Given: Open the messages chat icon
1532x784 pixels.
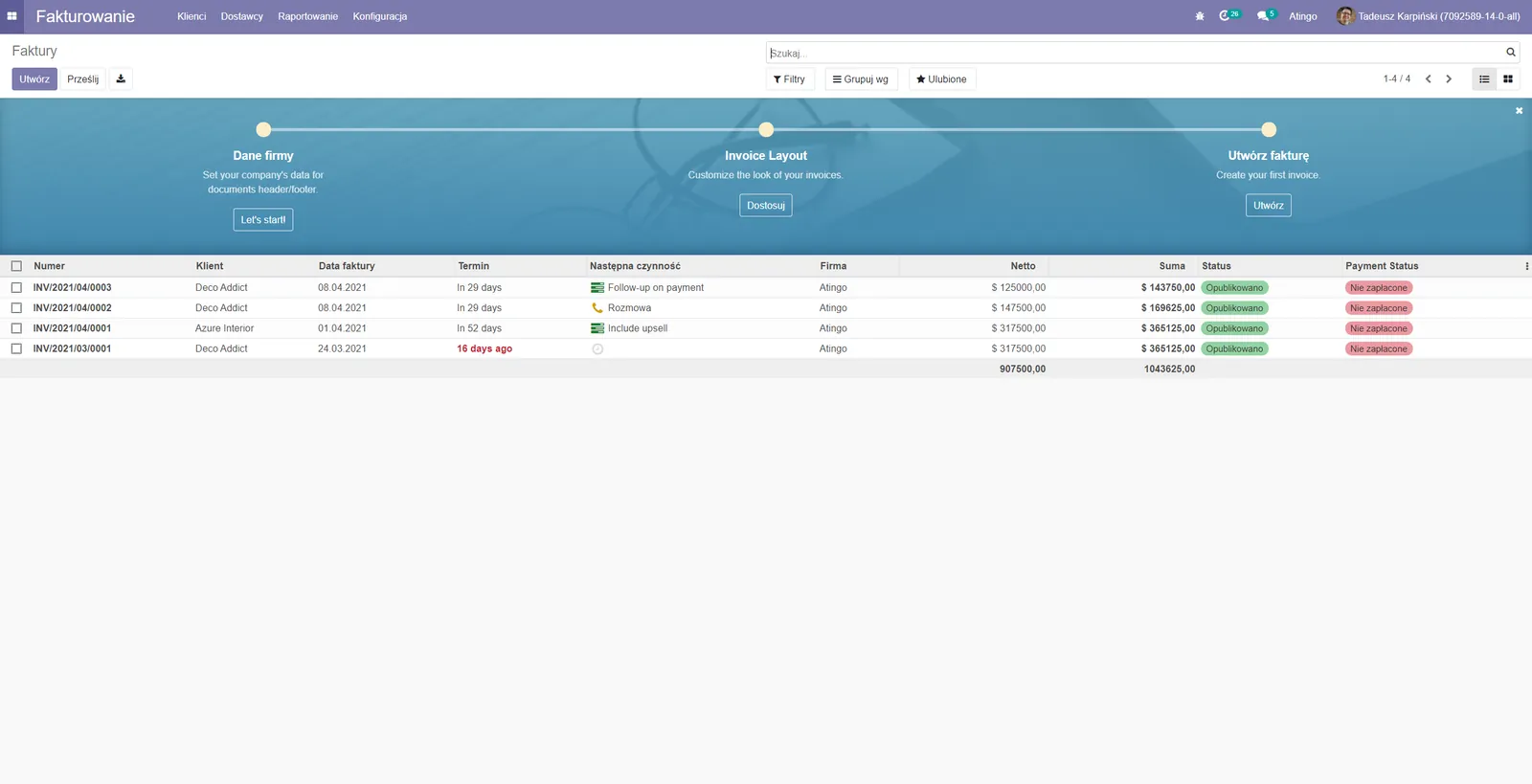Looking at the screenshot, I should (1266, 15).
